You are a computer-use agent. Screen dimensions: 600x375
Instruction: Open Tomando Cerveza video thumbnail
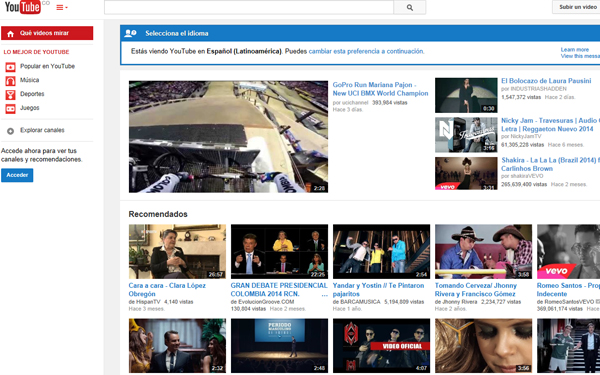[x=483, y=251]
